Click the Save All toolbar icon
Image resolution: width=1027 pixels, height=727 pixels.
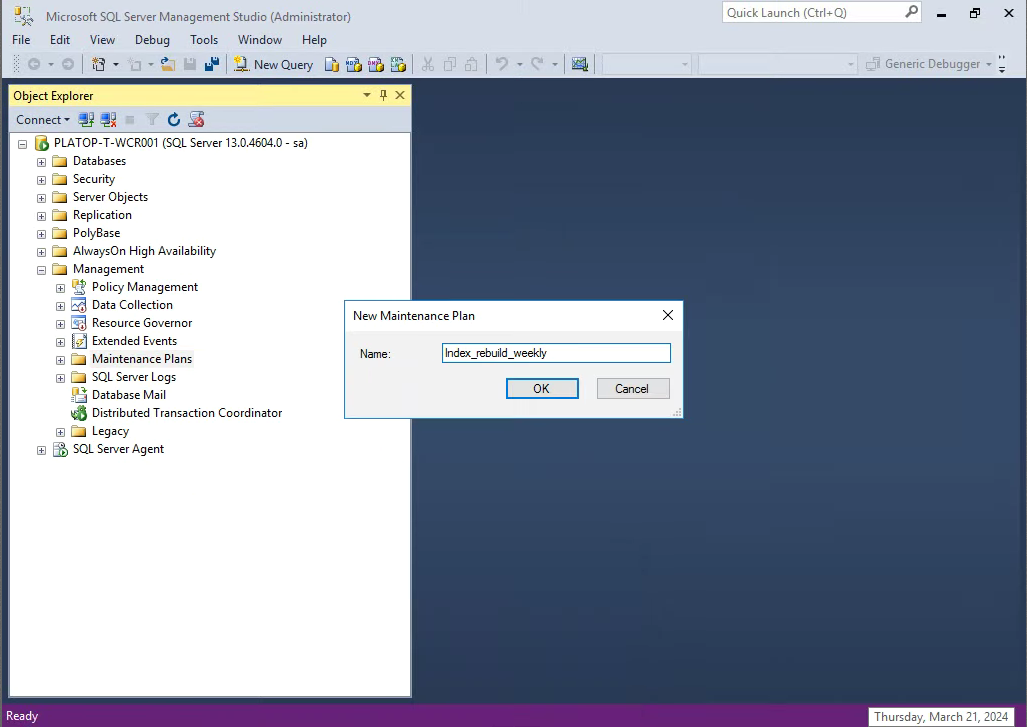click(211, 64)
